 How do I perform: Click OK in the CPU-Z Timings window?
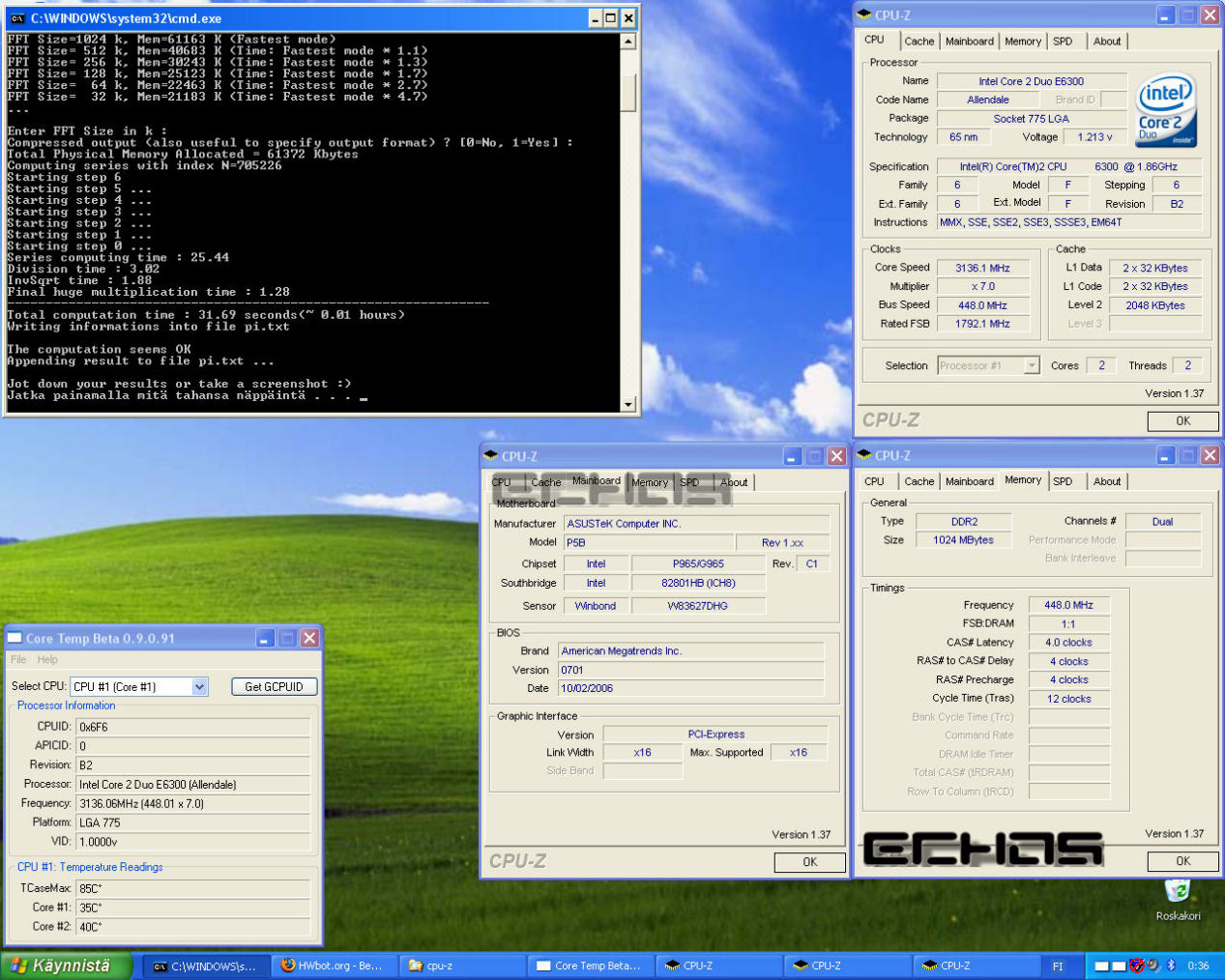[x=1182, y=860]
